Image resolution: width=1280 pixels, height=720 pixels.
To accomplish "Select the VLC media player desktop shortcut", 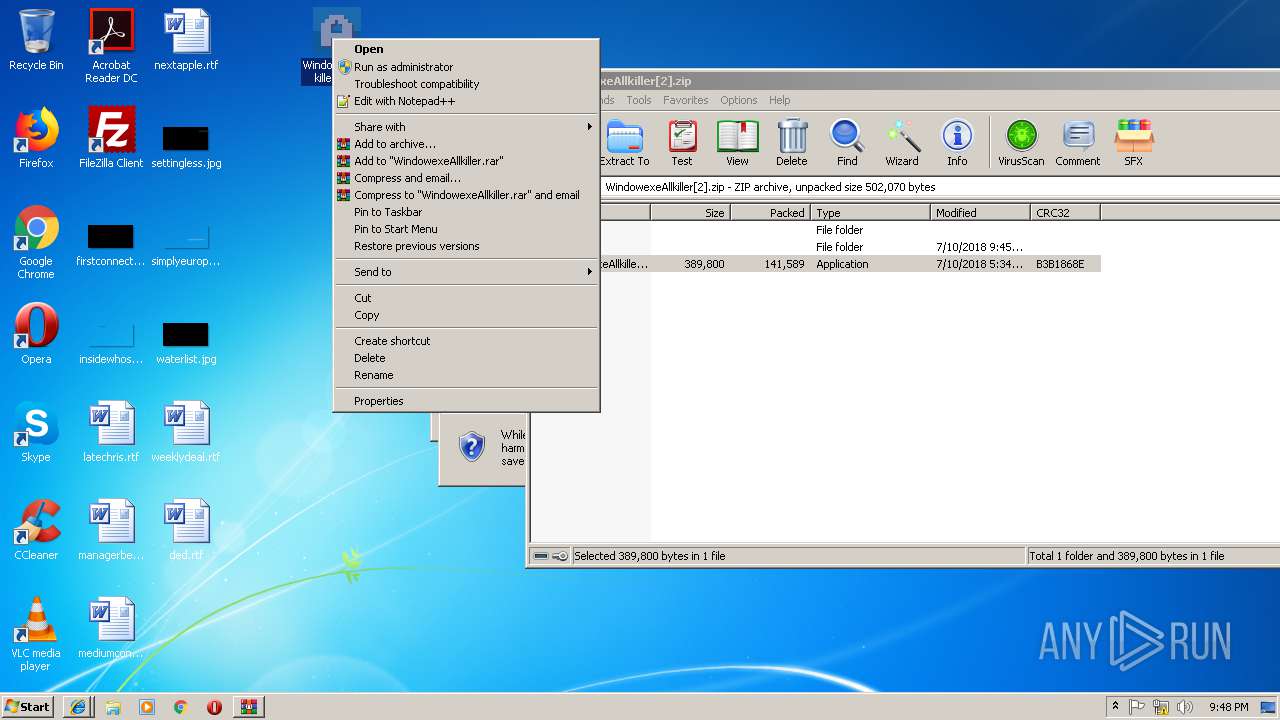I will click(36, 634).
